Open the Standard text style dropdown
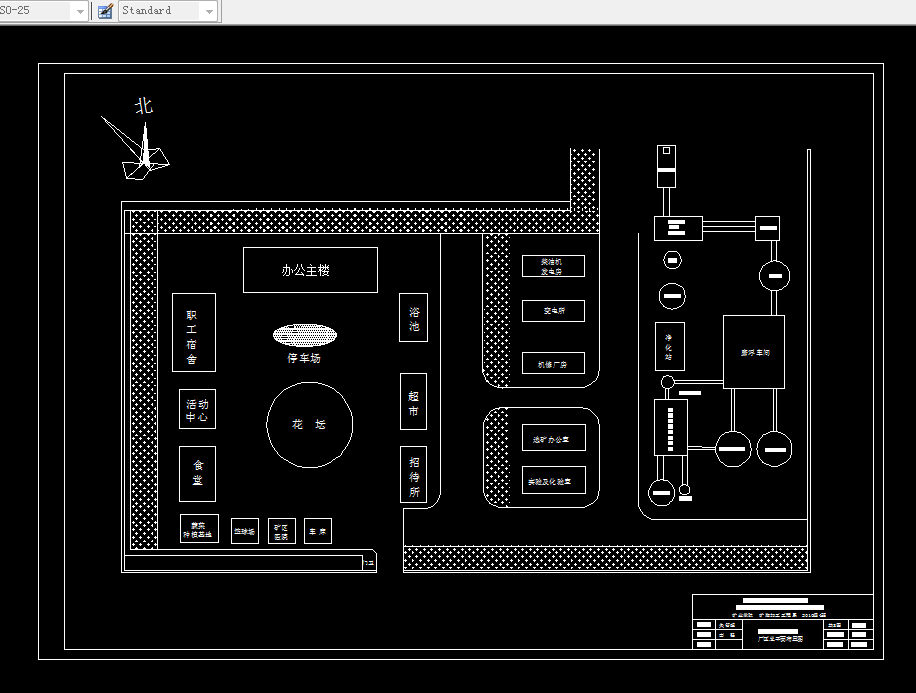The width and height of the screenshot is (916, 693). (x=169, y=11)
